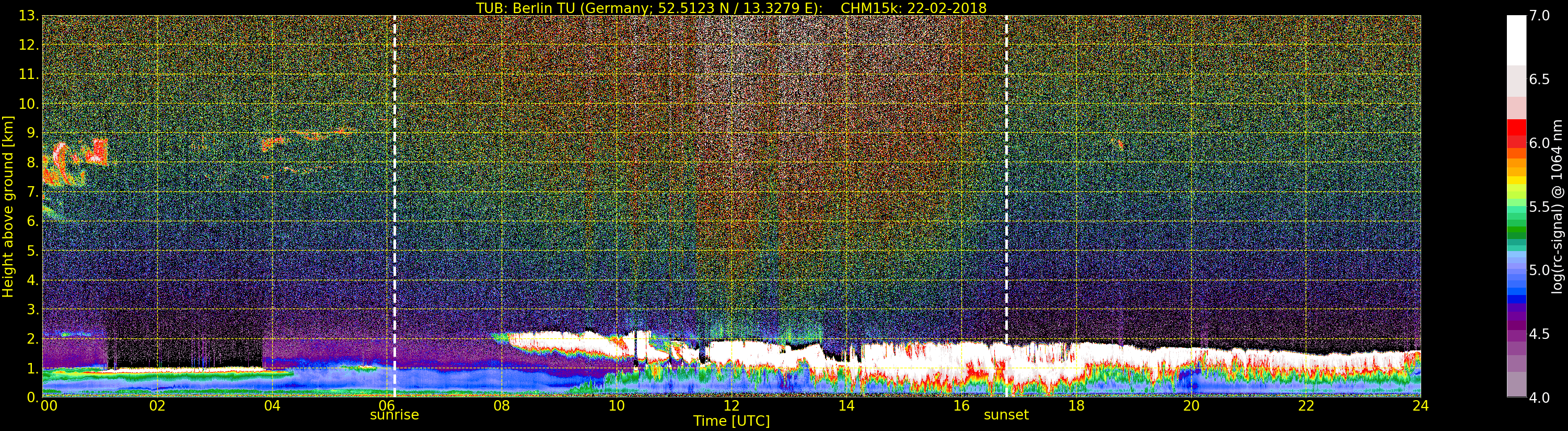Click the "8." height axis tick label
The width and height of the screenshot is (1568, 431).
click(x=33, y=163)
